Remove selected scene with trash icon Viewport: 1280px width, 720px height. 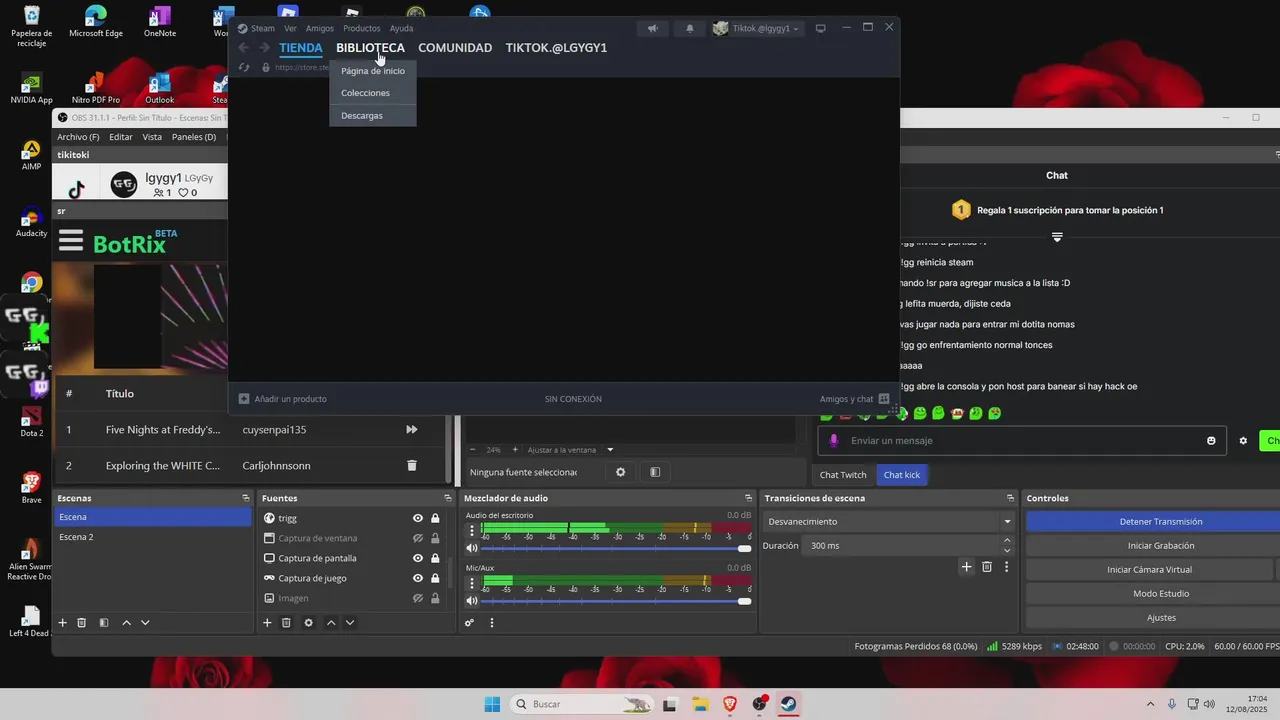pyautogui.click(x=82, y=622)
